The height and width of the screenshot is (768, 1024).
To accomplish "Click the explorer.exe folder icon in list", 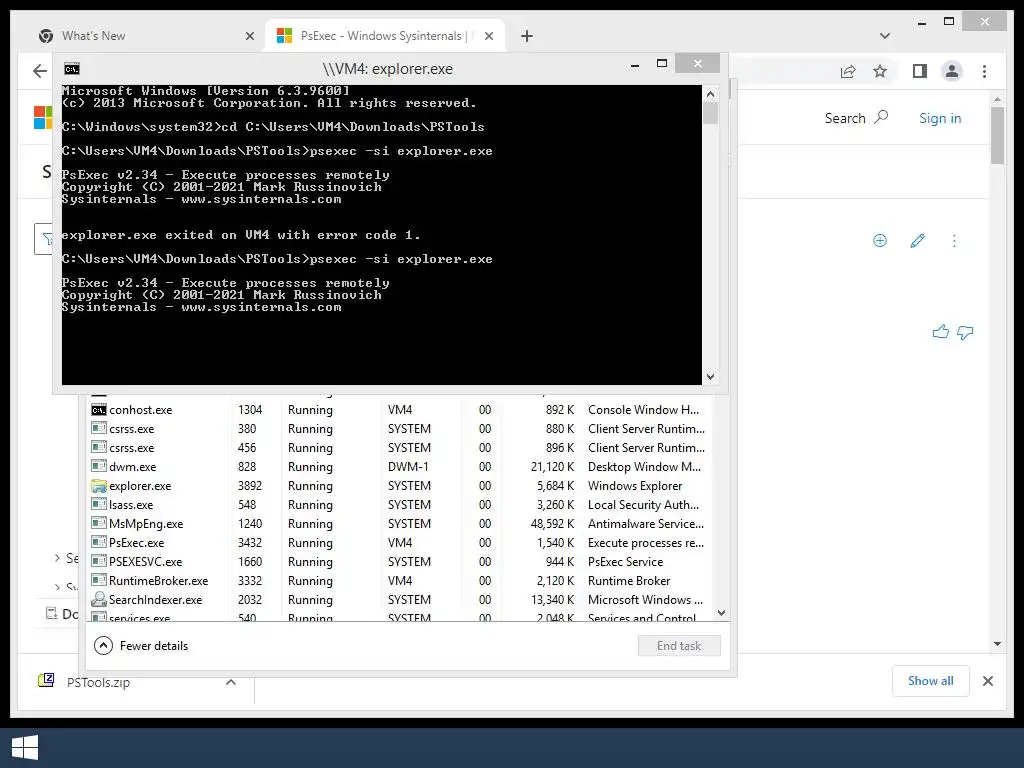I will click(x=99, y=485).
